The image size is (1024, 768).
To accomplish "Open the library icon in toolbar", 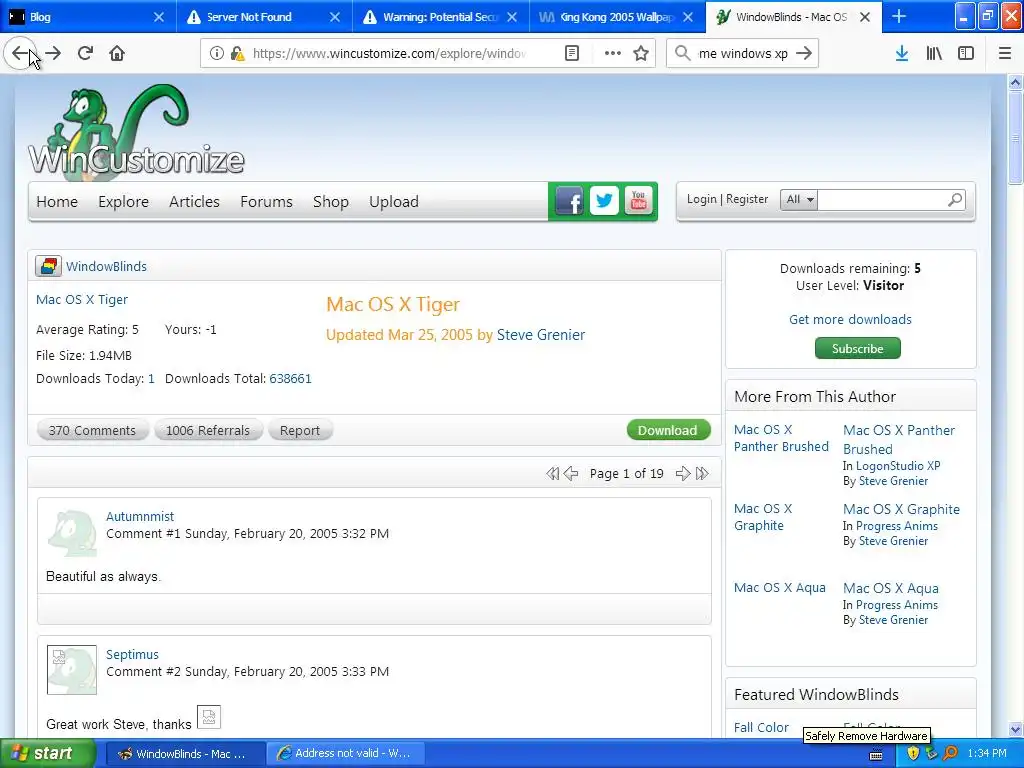I will 934,53.
